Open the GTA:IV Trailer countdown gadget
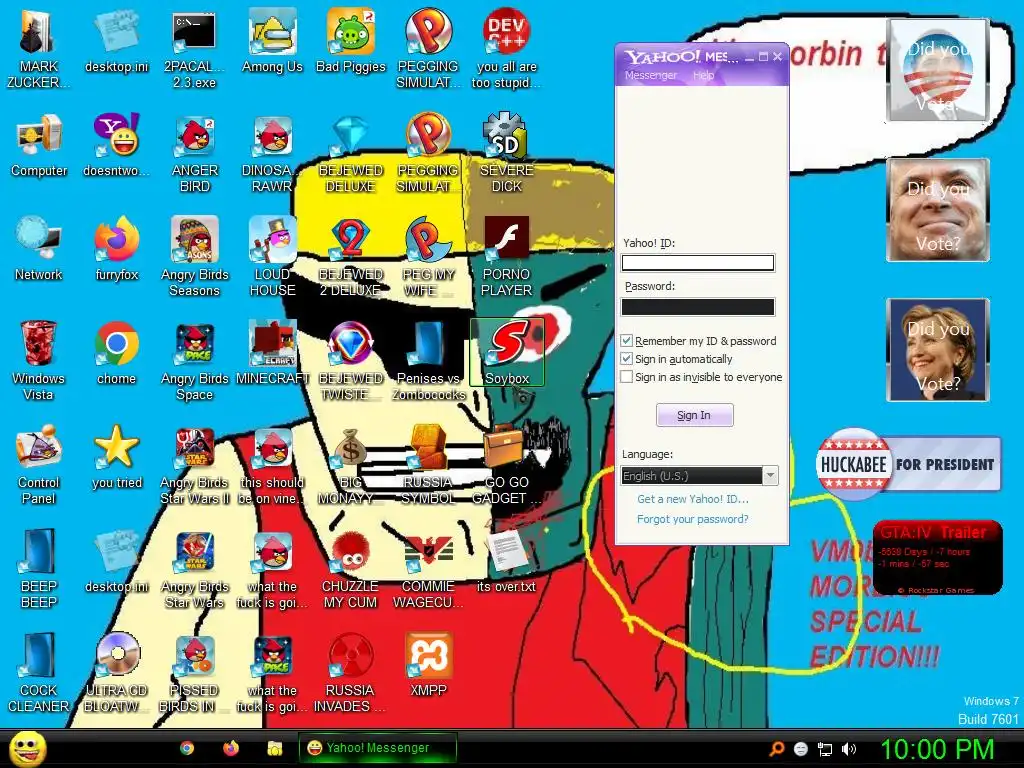 [x=937, y=558]
